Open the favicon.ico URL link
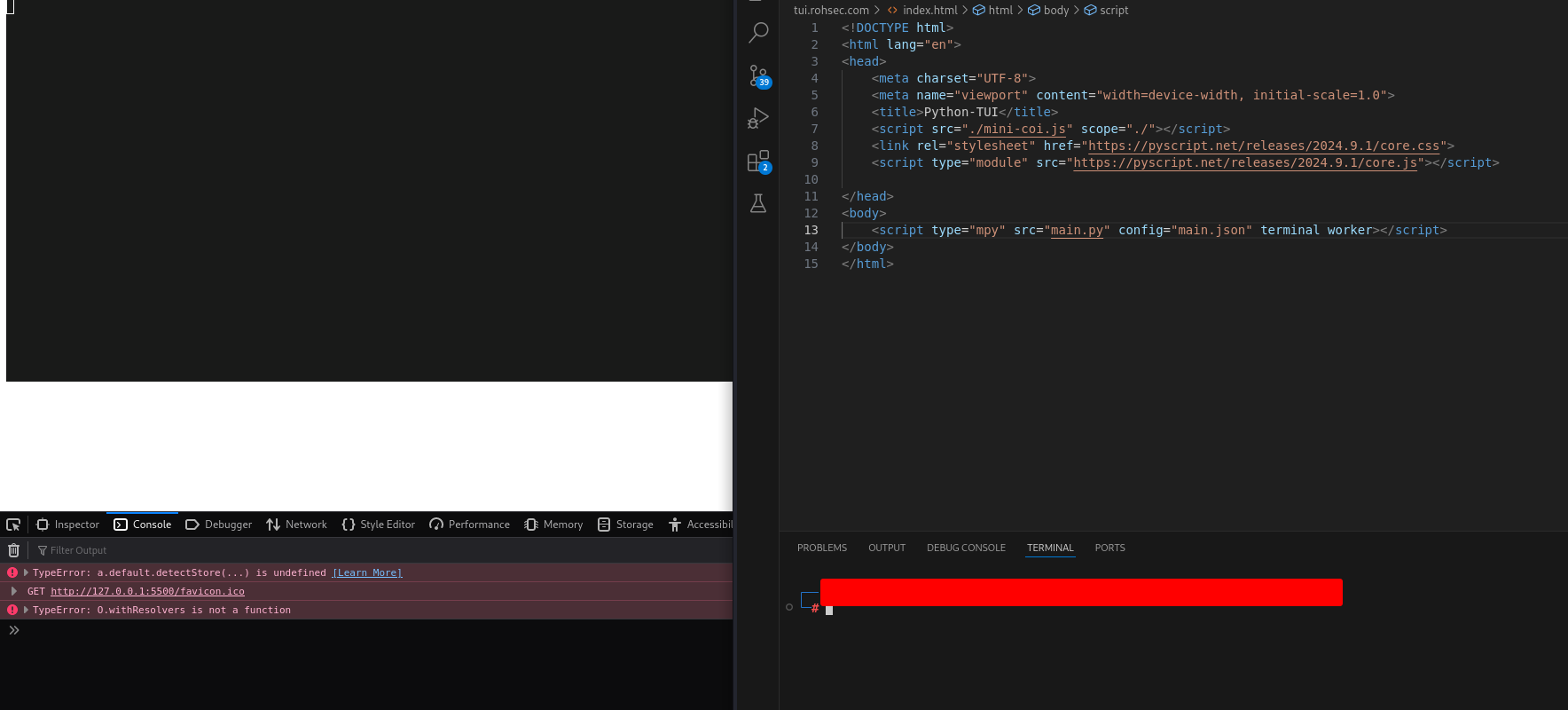1568x710 pixels. pos(147,591)
